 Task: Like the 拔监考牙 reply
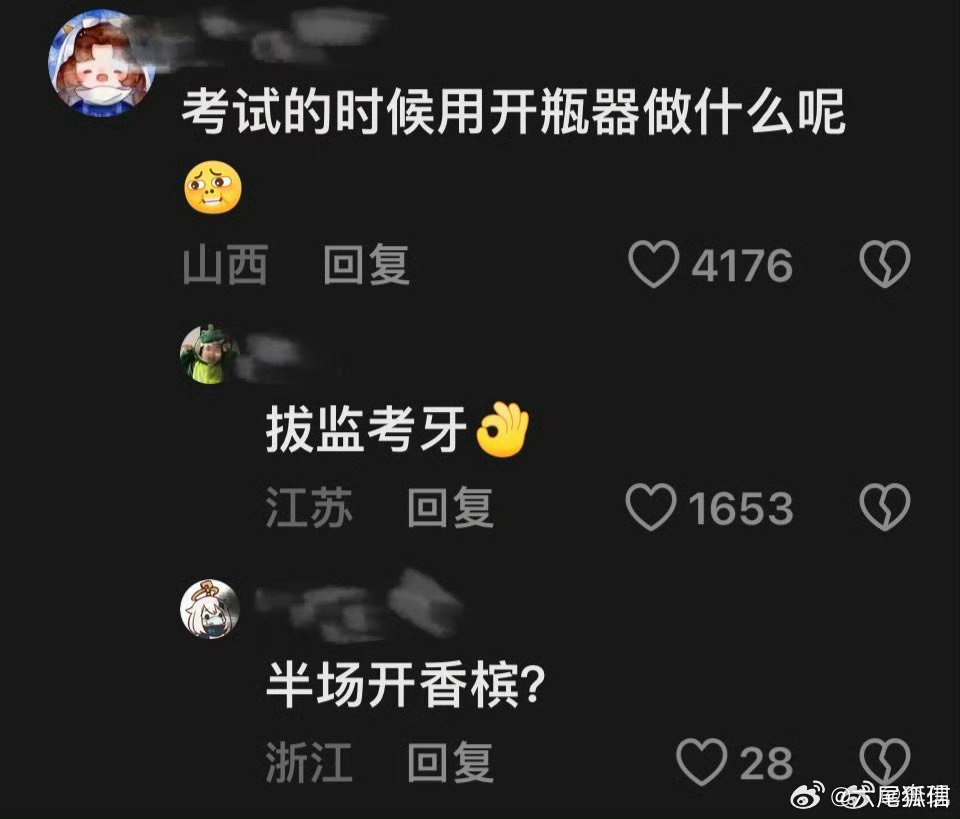pos(651,507)
